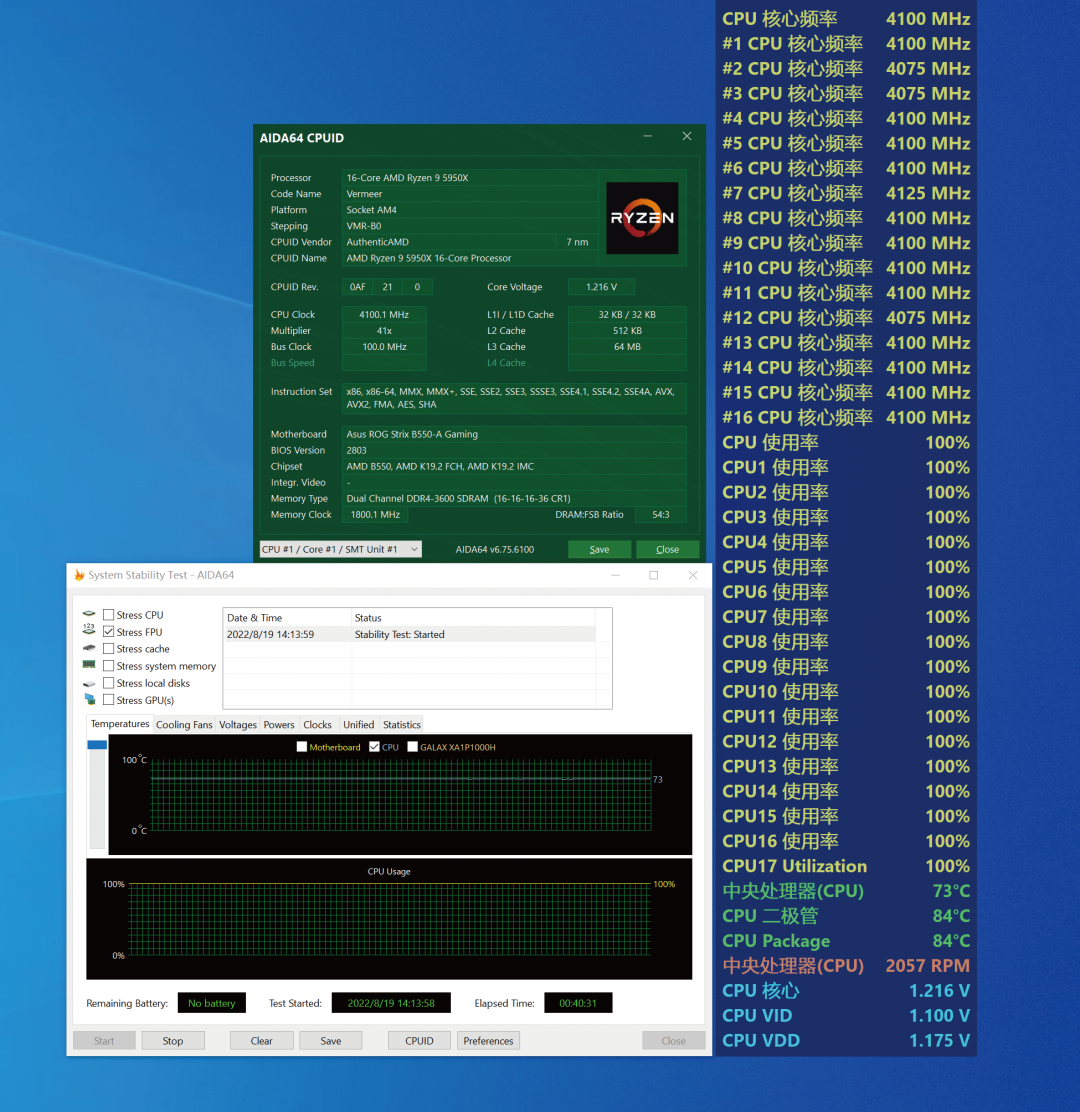Switch to the Clocks tab
Viewport: 1080px width, 1112px height.
(317, 725)
